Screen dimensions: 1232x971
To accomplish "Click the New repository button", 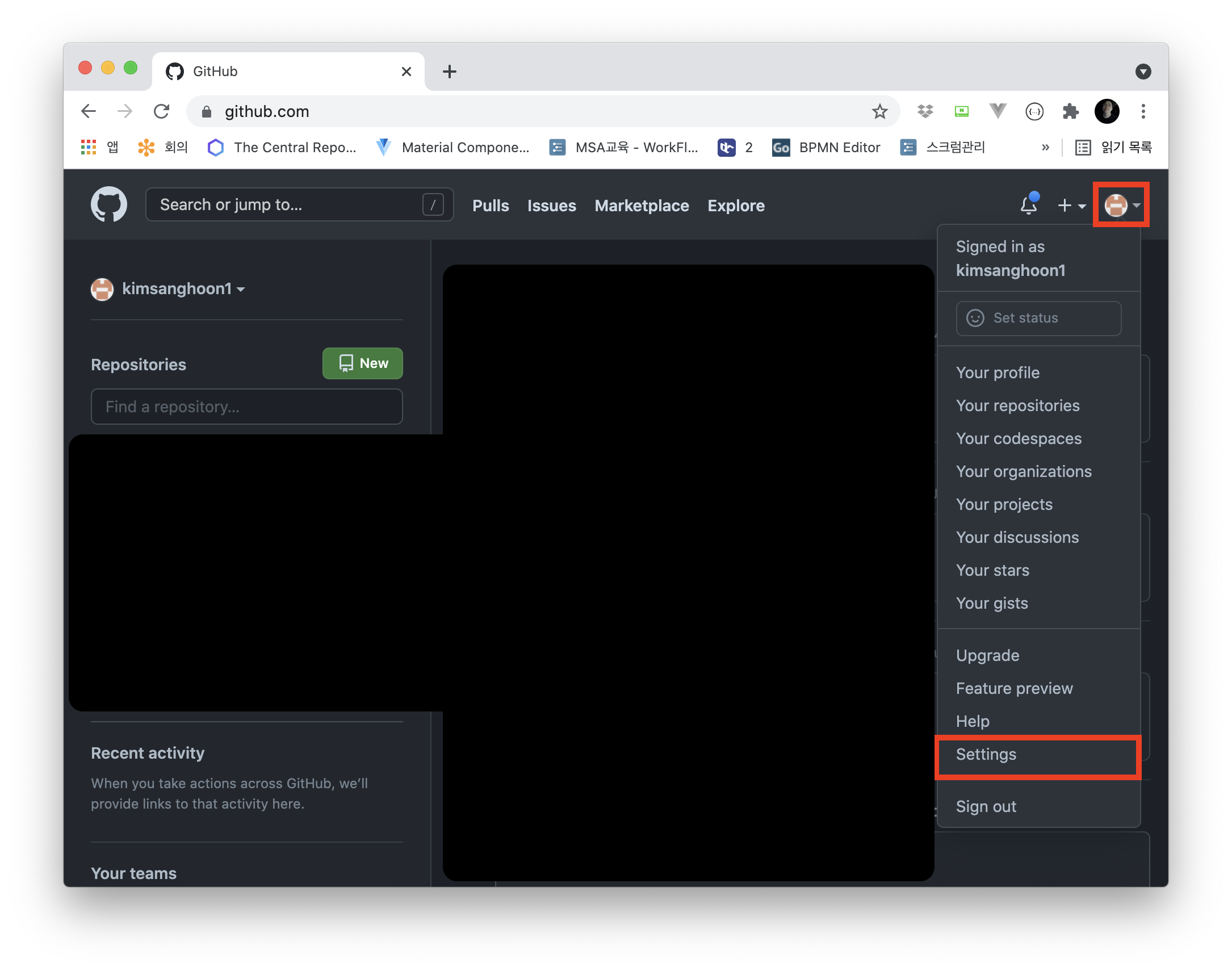I will [x=363, y=363].
